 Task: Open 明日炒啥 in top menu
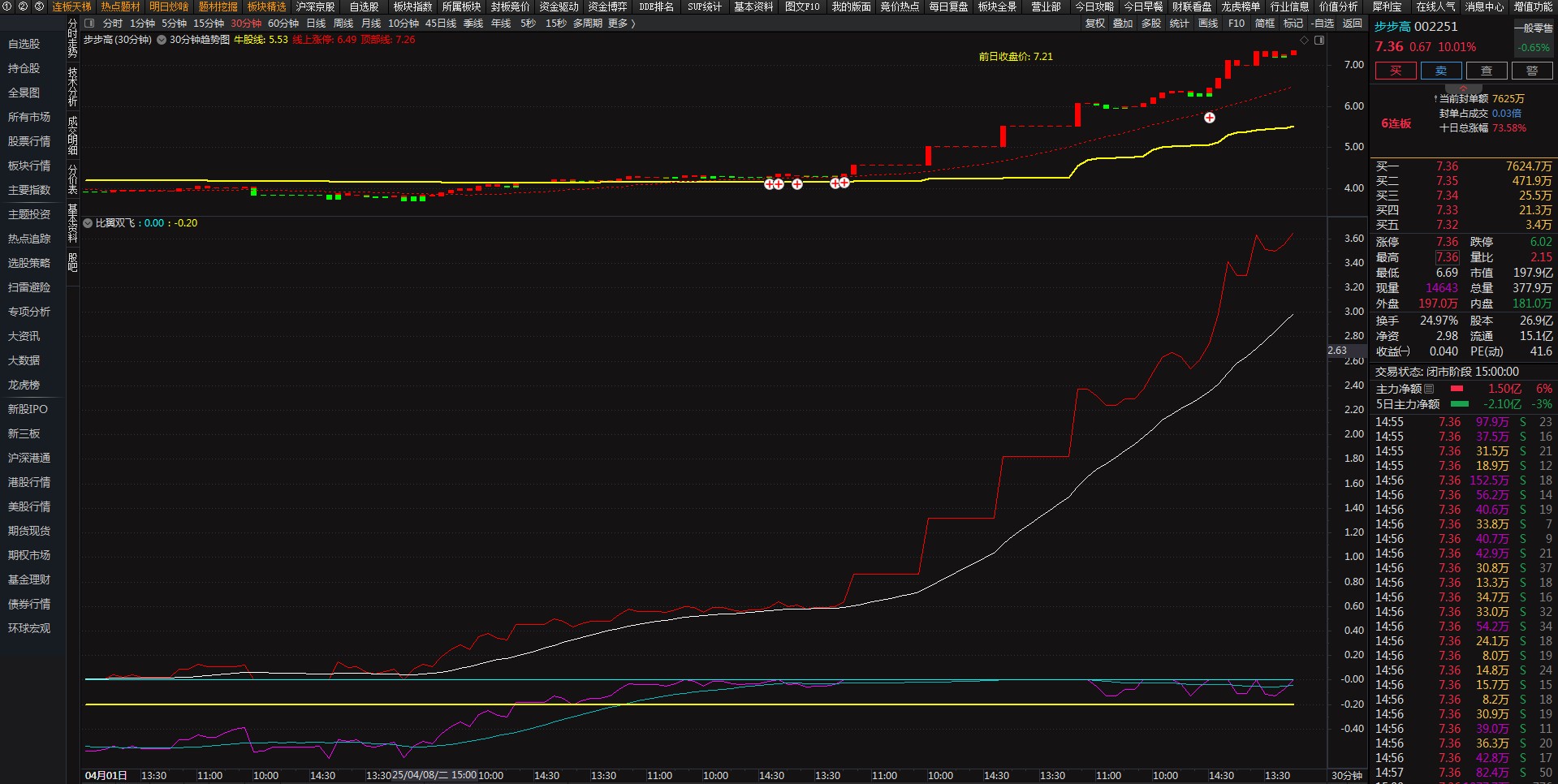[x=169, y=6]
